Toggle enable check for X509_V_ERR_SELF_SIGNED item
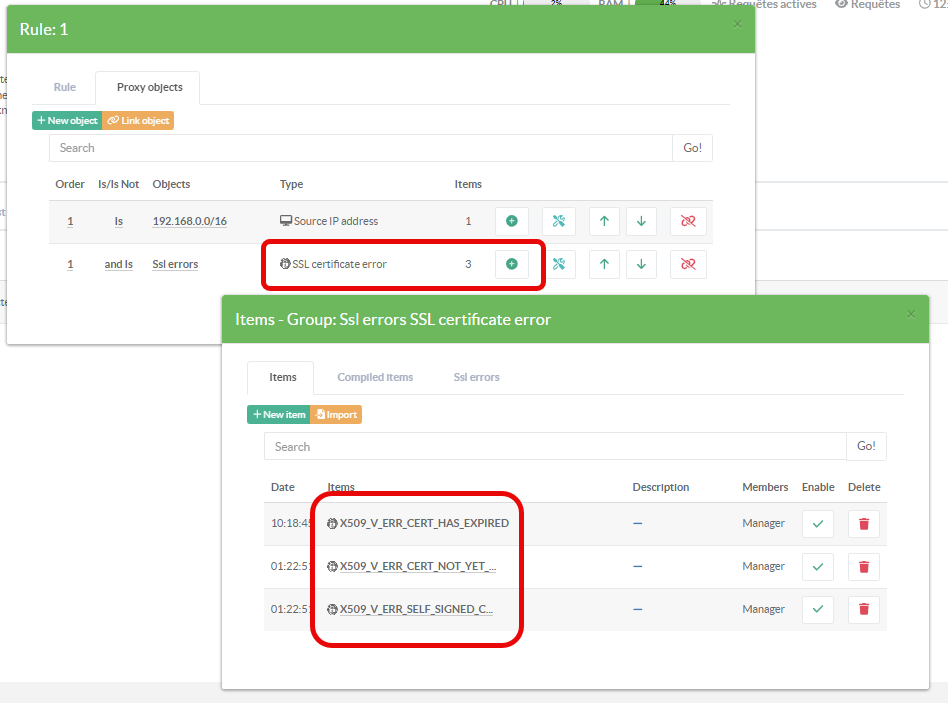 [817, 609]
